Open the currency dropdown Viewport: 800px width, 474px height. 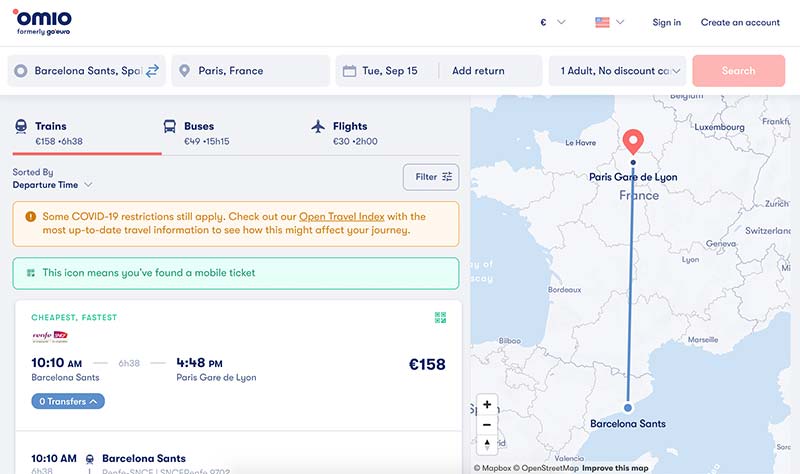[553, 22]
